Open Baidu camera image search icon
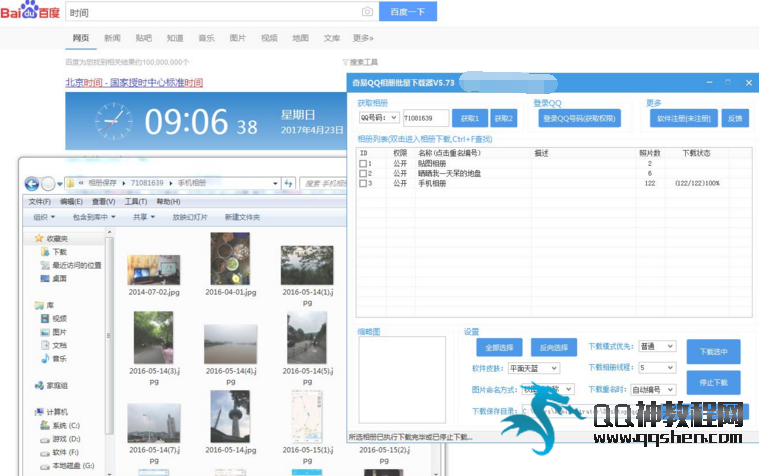The image size is (759, 476). point(367,12)
